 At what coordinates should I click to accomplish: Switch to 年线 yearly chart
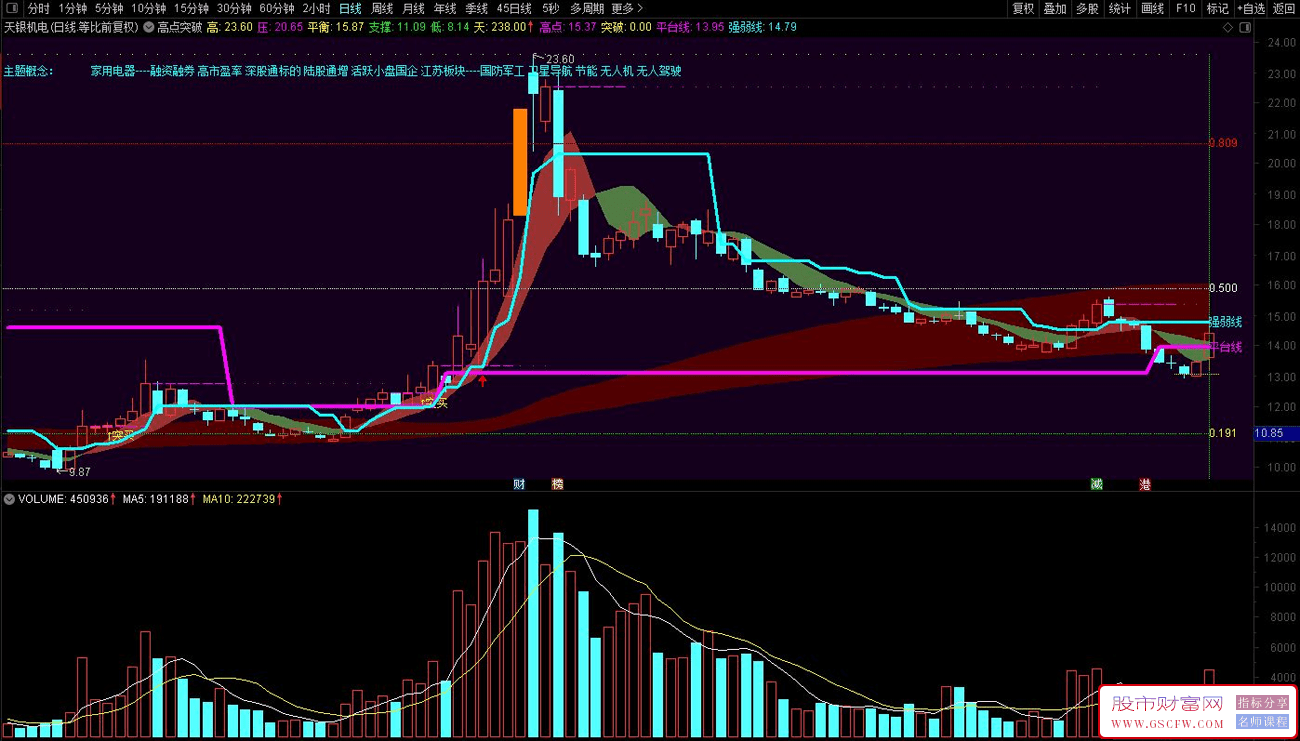coord(445,8)
